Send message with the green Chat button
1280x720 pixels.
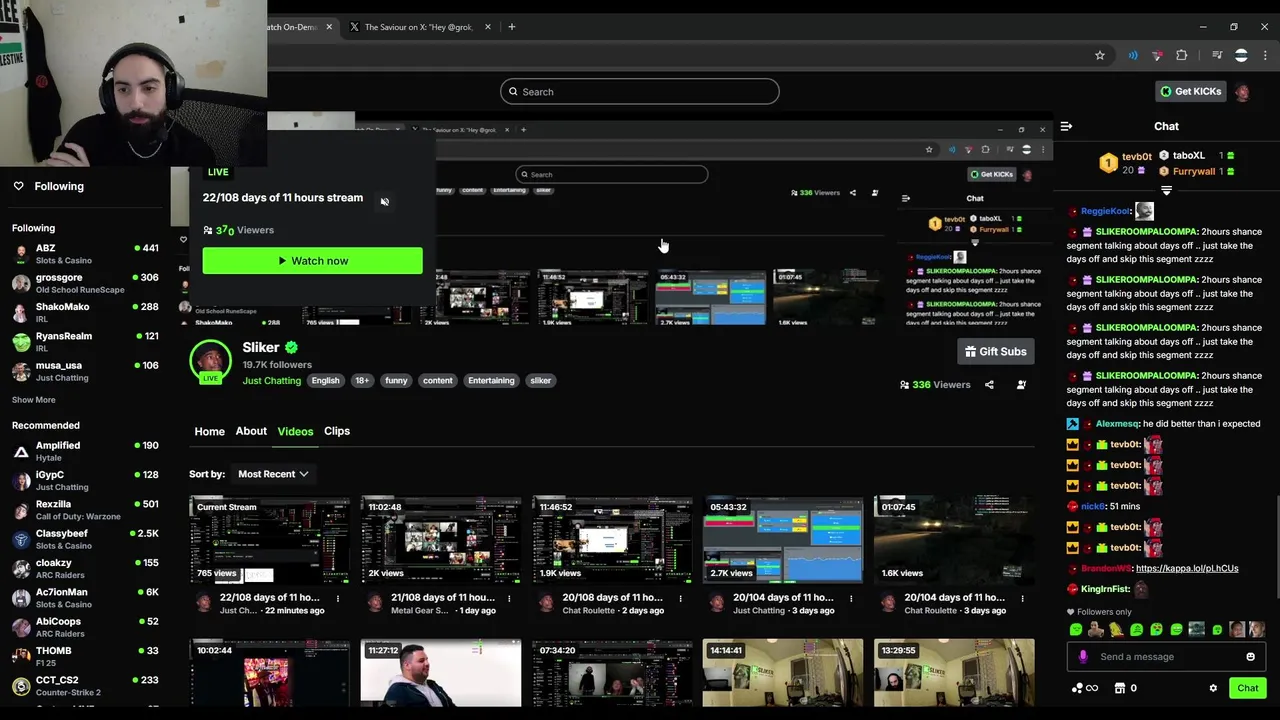pos(1247,688)
